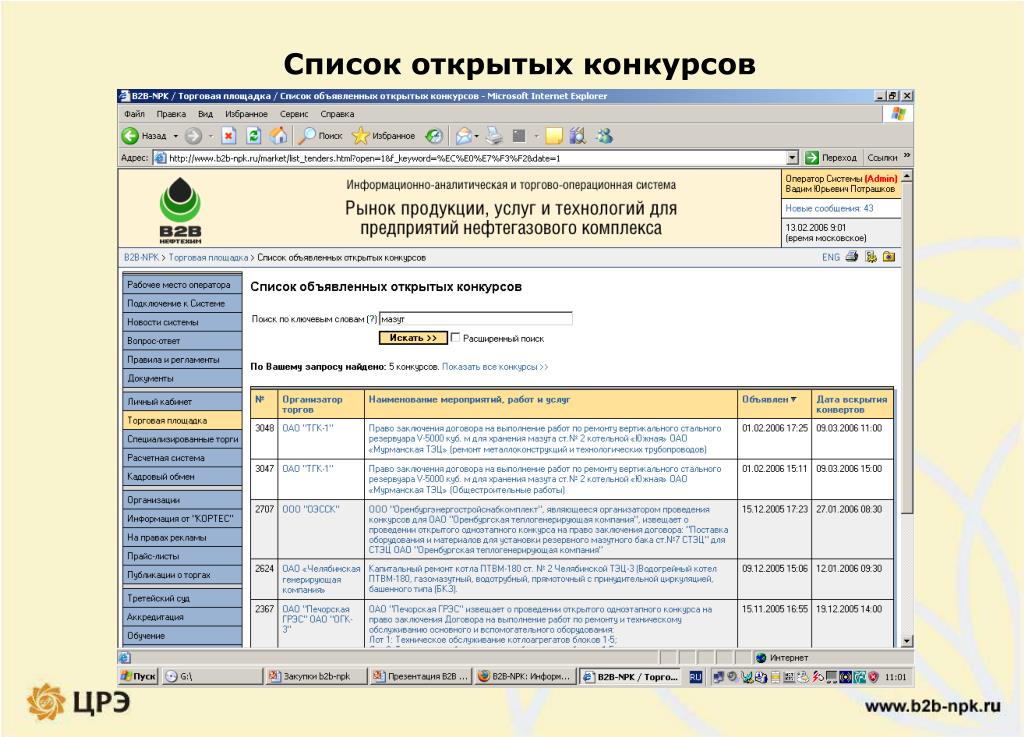Open the Новые сообщения: 43 link
Viewport: 1024px width, 737px height.
pyautogui.click(x=829, y=208)
